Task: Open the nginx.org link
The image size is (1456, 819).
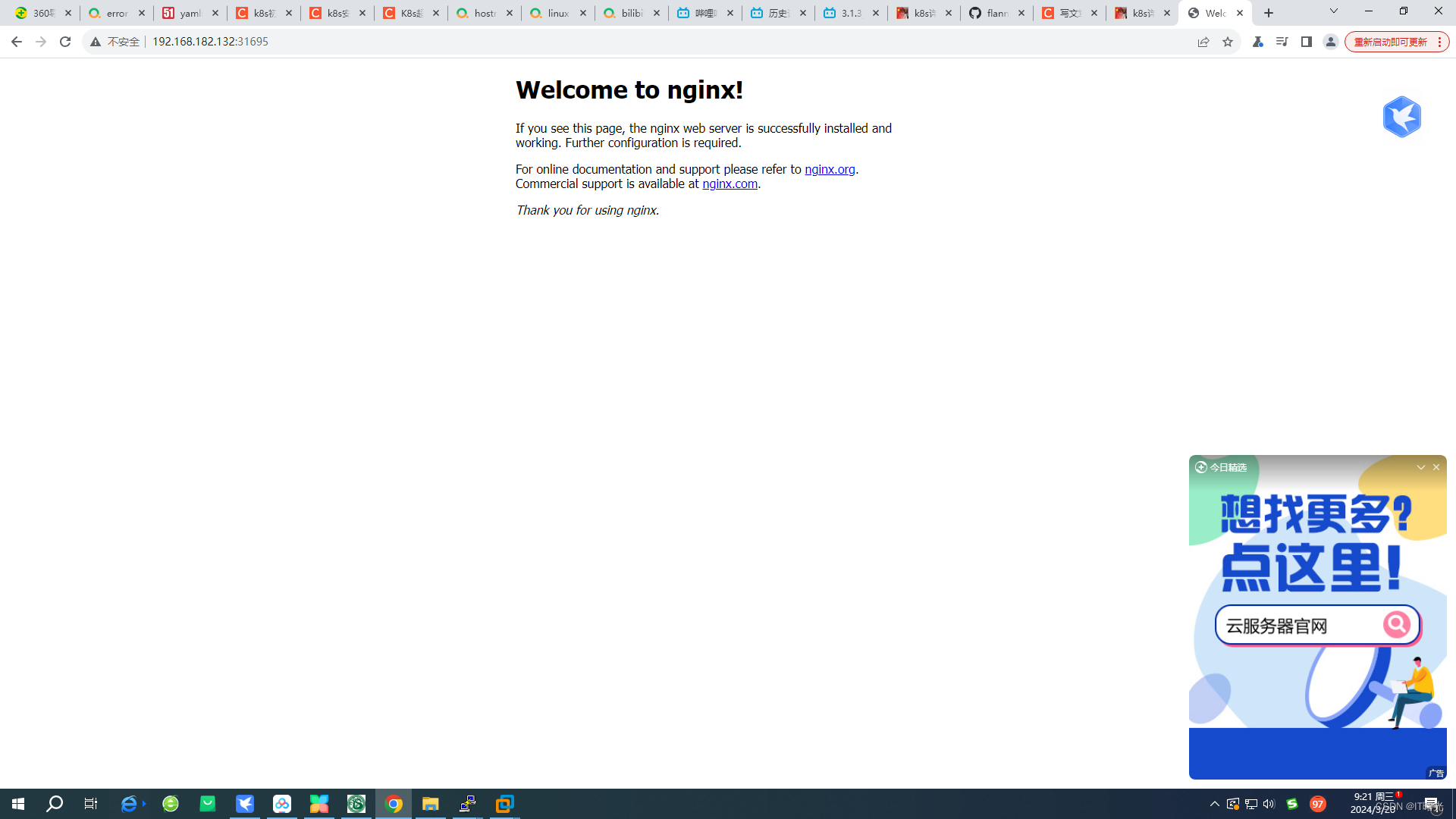Action: (x=830, y=169)
